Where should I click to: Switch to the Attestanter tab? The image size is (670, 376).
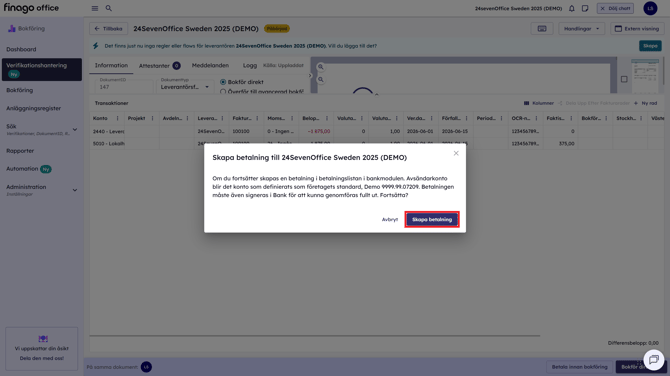click(159, 65)
